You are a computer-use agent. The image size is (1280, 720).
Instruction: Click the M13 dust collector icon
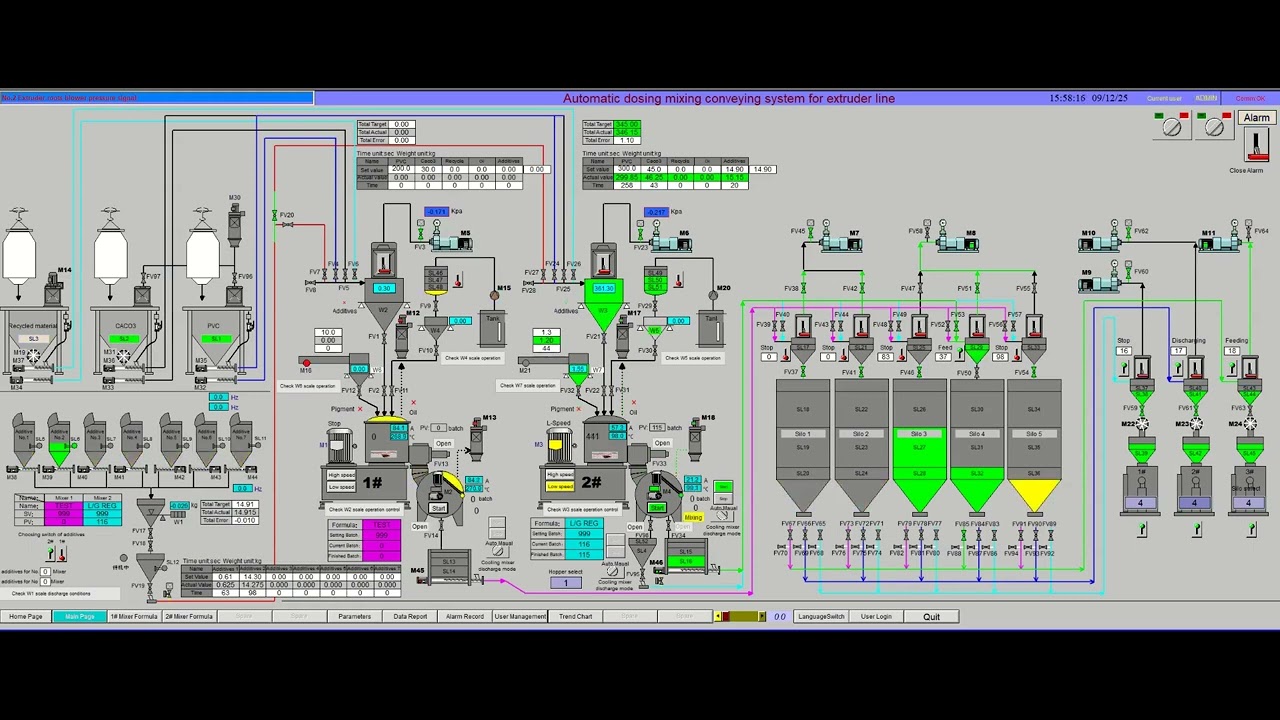point(477,437)
